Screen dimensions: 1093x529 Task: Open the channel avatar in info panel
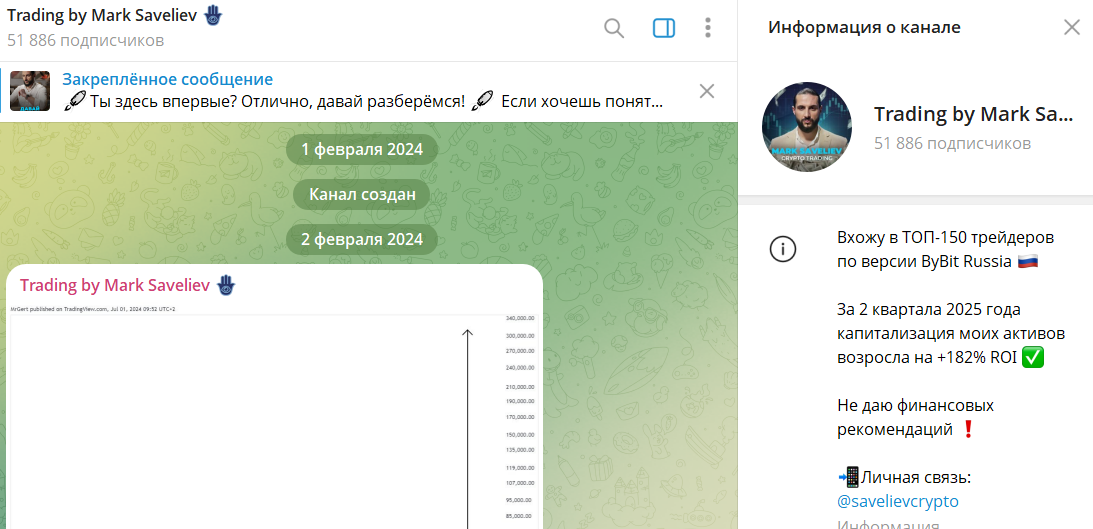click(x=807, y=126)
